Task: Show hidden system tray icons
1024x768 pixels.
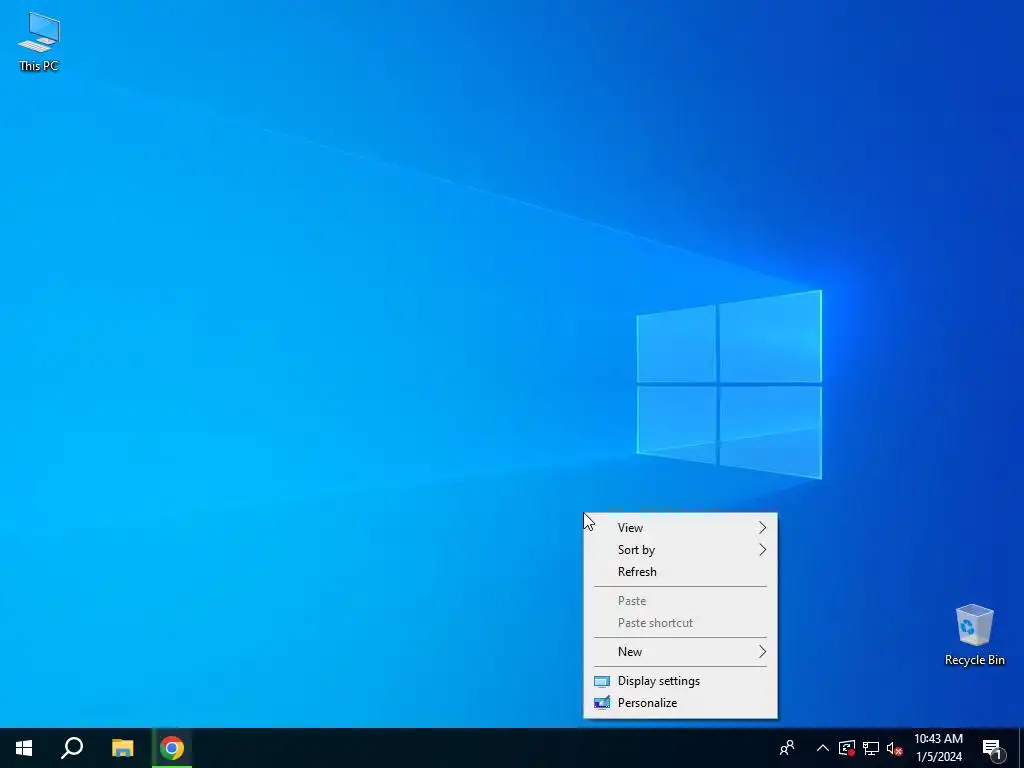Action: [823, 748]
